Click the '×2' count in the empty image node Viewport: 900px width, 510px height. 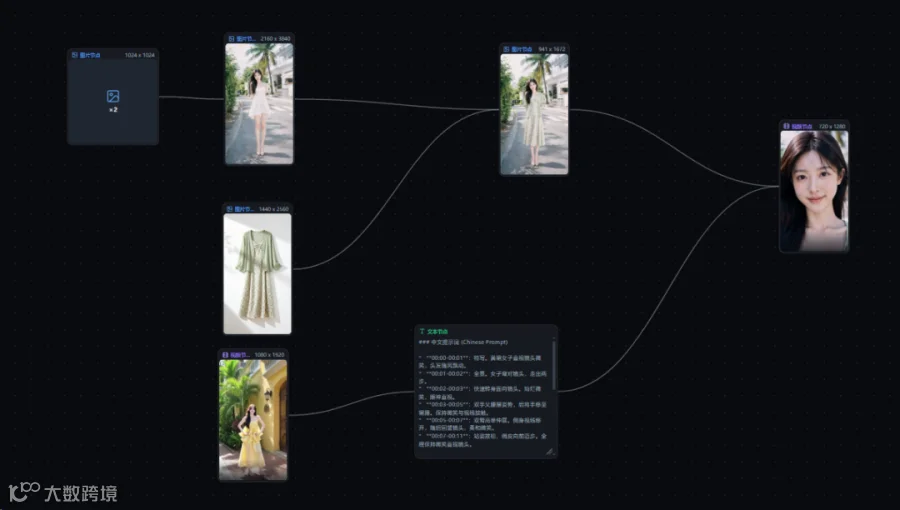pyautogui.click(x=113, y=110)
